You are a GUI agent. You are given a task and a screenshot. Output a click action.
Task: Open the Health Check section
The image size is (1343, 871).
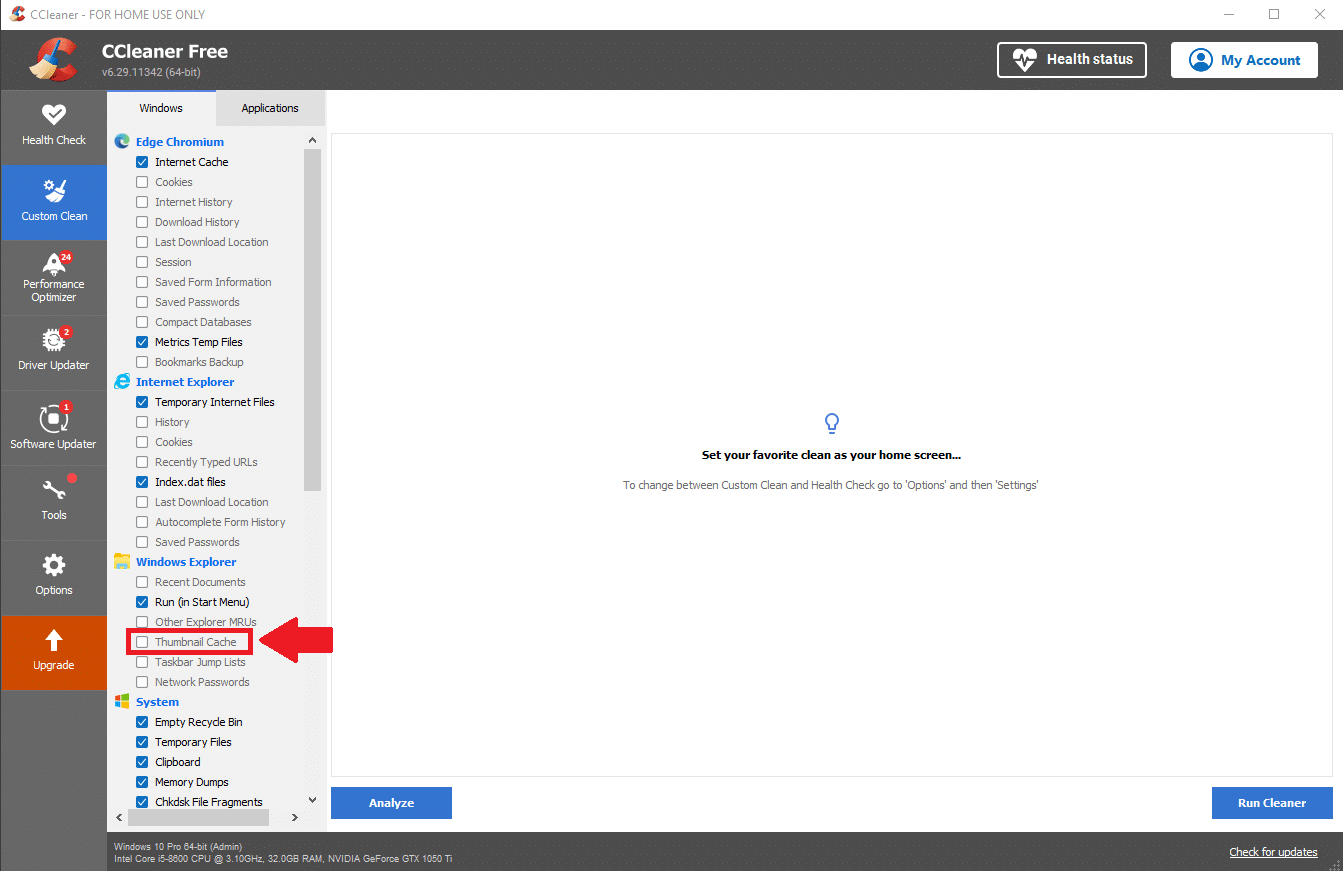click(x=54, y=127)
